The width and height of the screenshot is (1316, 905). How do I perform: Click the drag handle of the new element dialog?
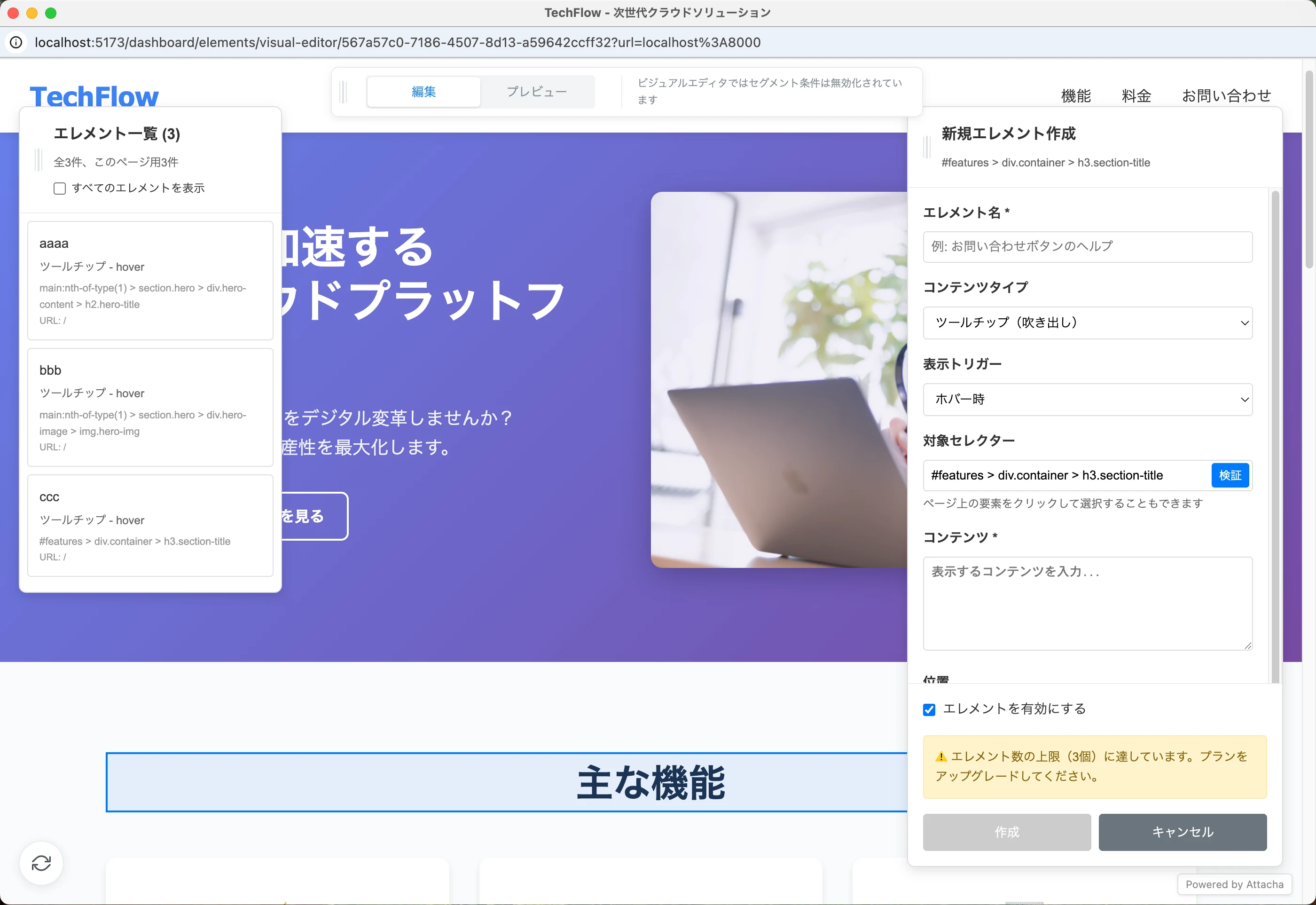coord(927,148)
